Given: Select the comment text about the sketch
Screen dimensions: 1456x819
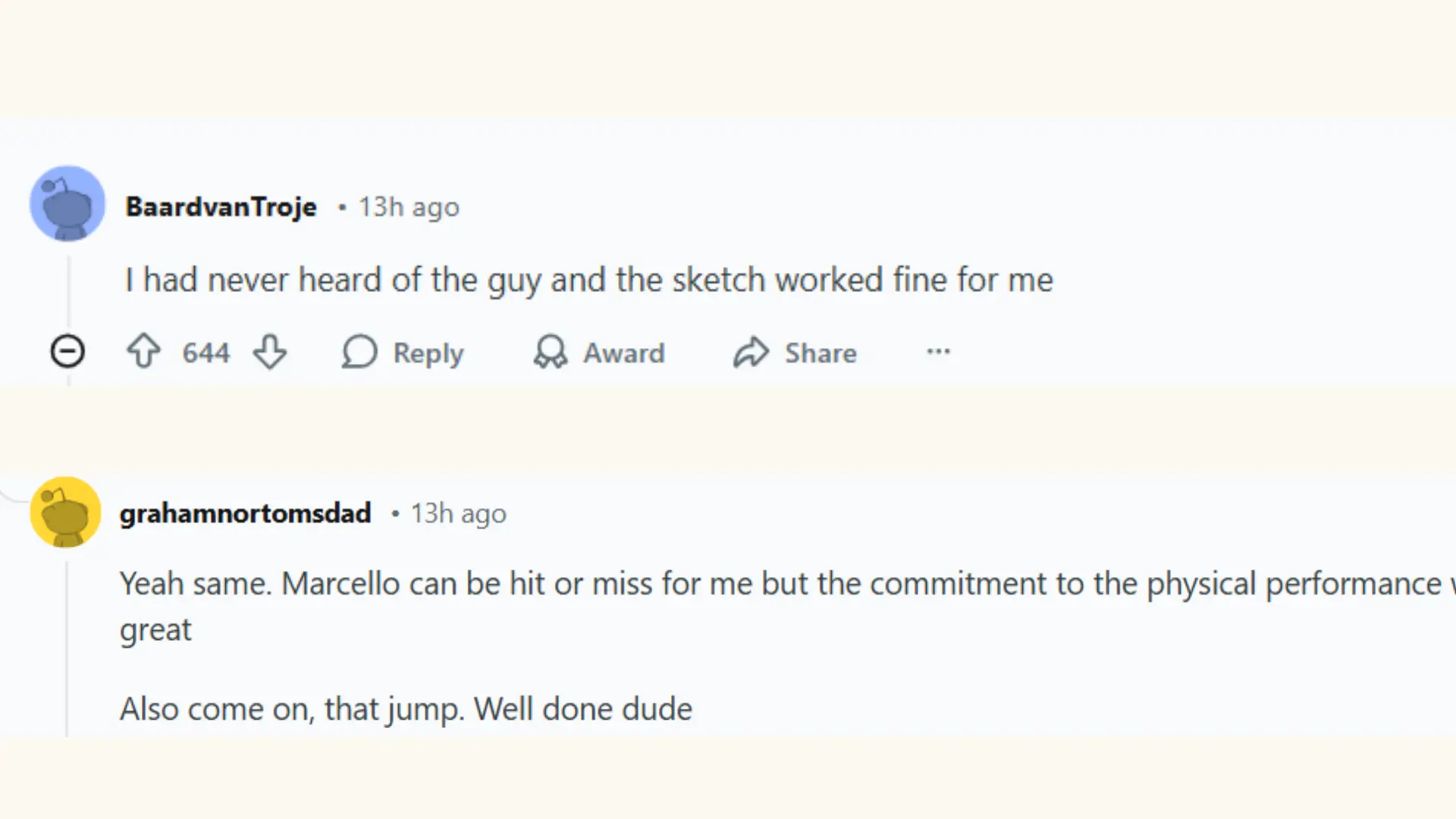Looking at the screenshot, I should pos(589,279).
